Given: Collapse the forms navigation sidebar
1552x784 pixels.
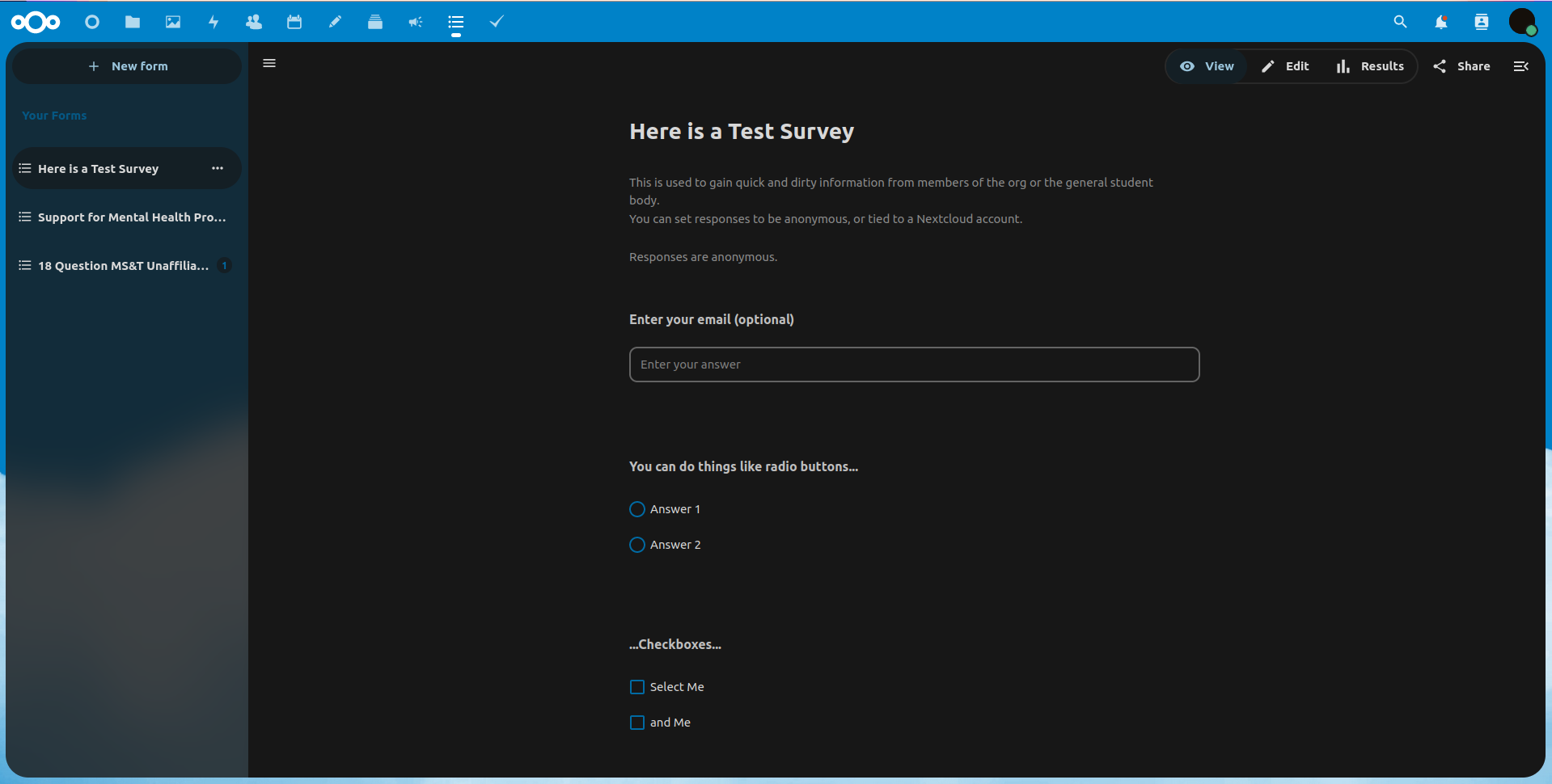Looking at the screenshot, I should pos(269,63).
